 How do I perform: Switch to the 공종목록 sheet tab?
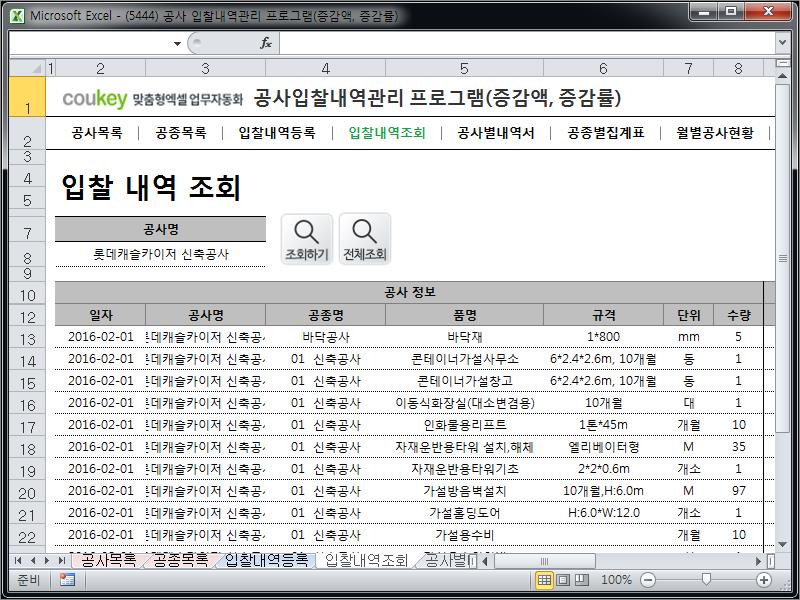180,560
